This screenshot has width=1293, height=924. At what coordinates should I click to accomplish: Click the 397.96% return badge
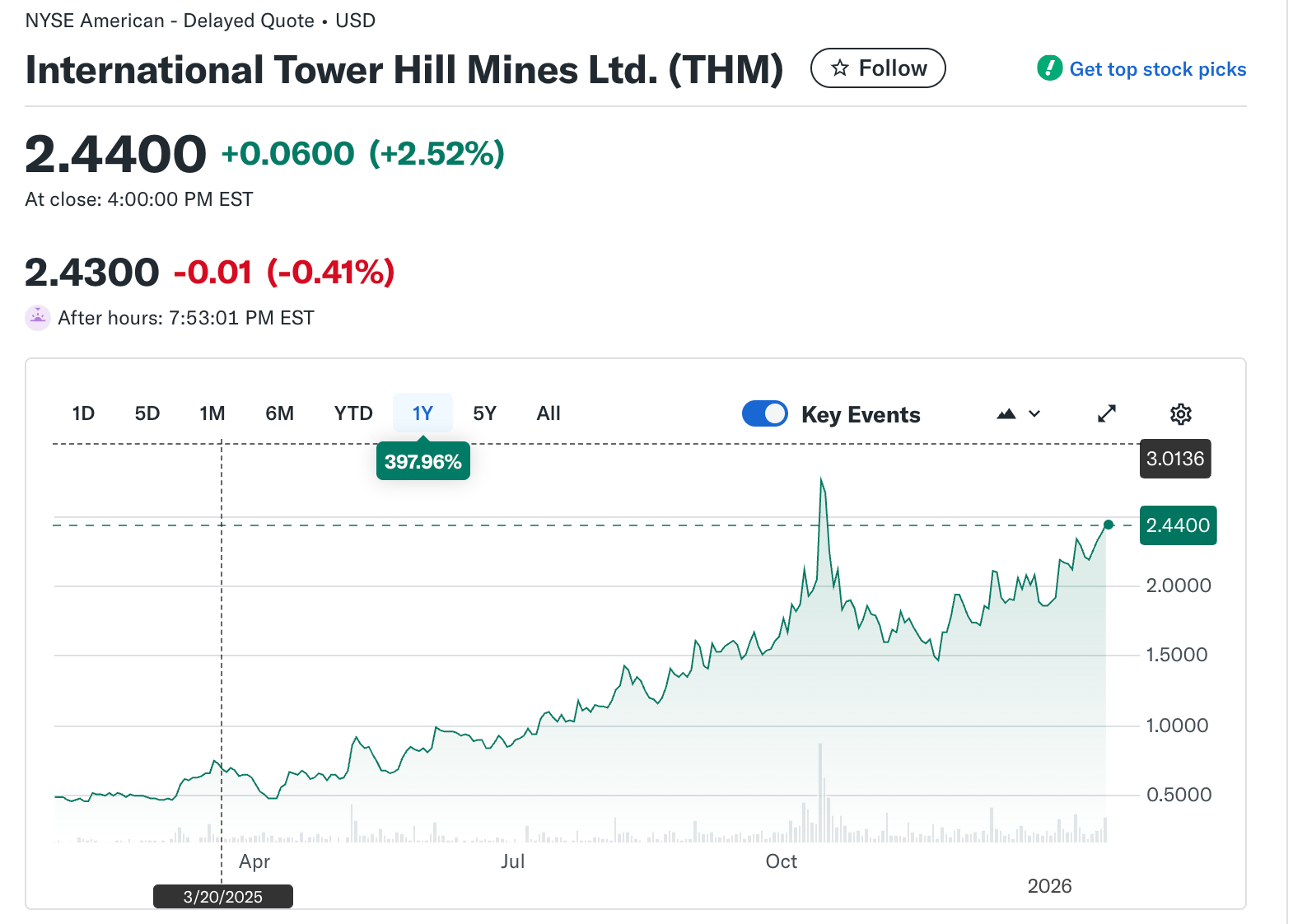tap(423, 461)
